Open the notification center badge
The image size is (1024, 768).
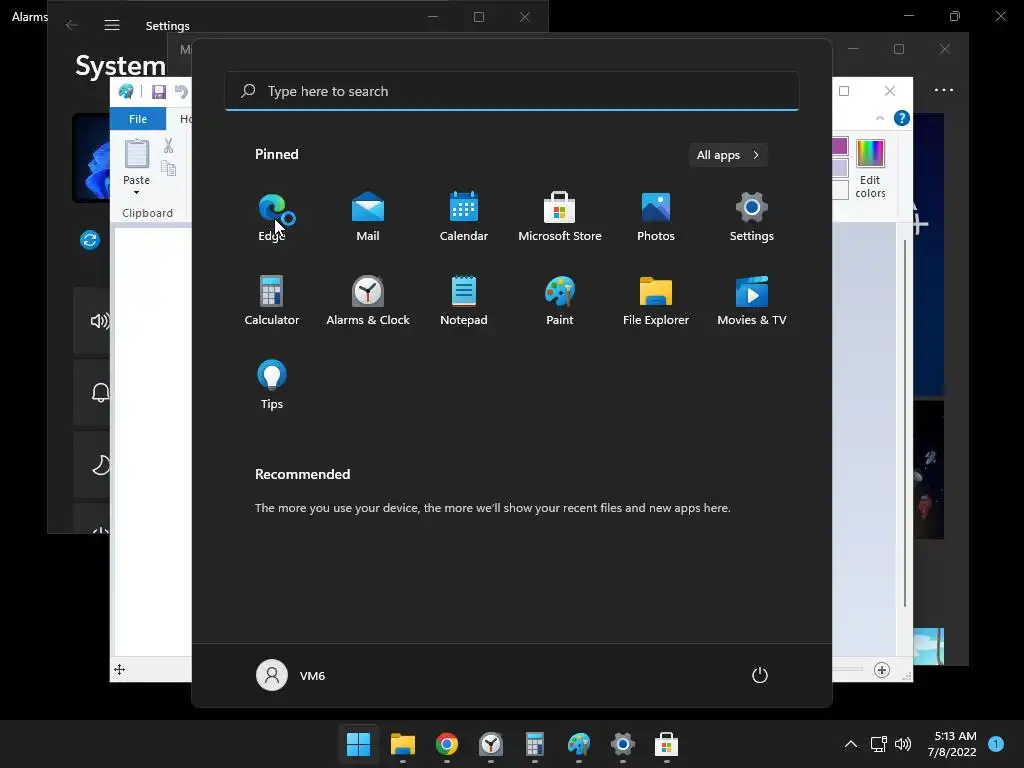996,744
